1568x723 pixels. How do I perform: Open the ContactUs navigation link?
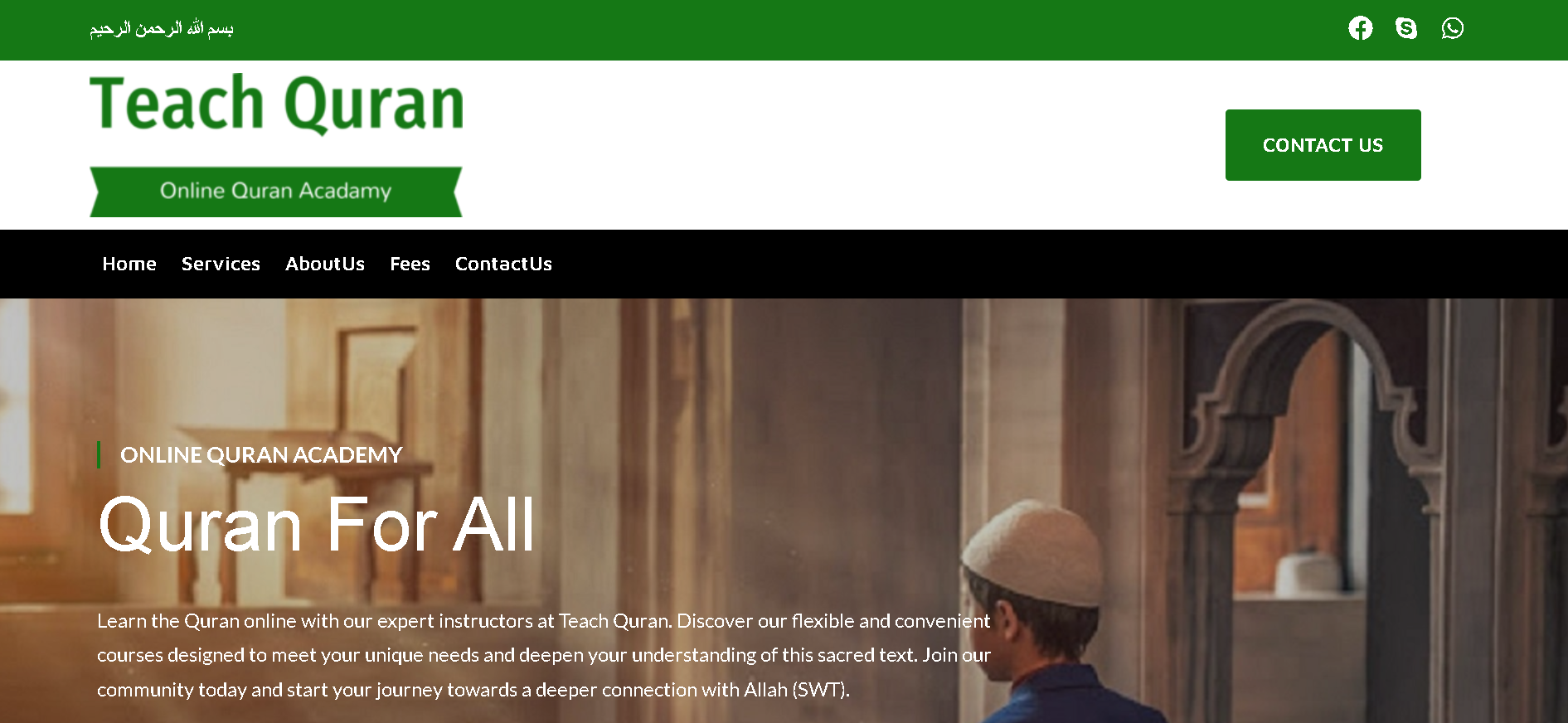pos(503,264)
